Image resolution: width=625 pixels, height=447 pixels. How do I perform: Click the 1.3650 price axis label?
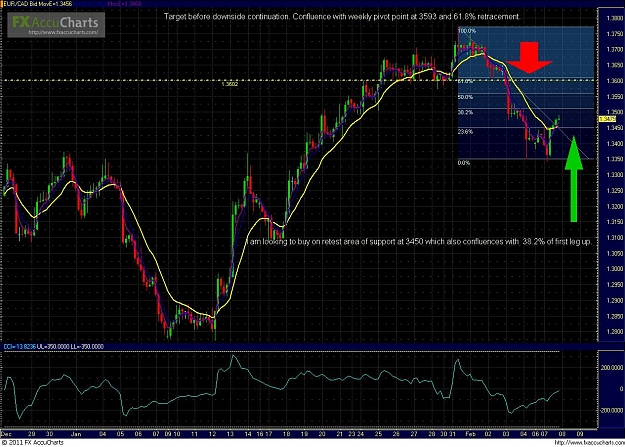pyautogui.click(x=614, y=65)
